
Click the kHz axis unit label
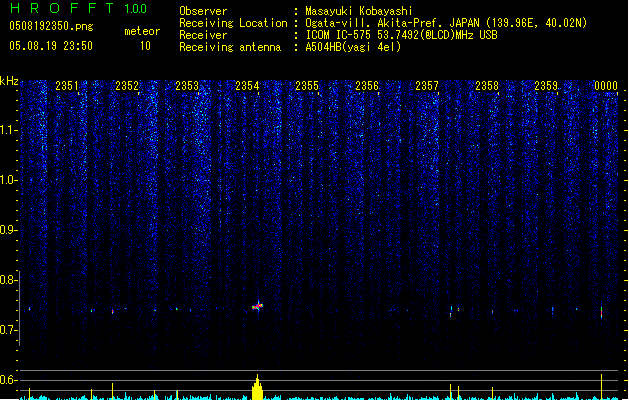coord(9,81)
